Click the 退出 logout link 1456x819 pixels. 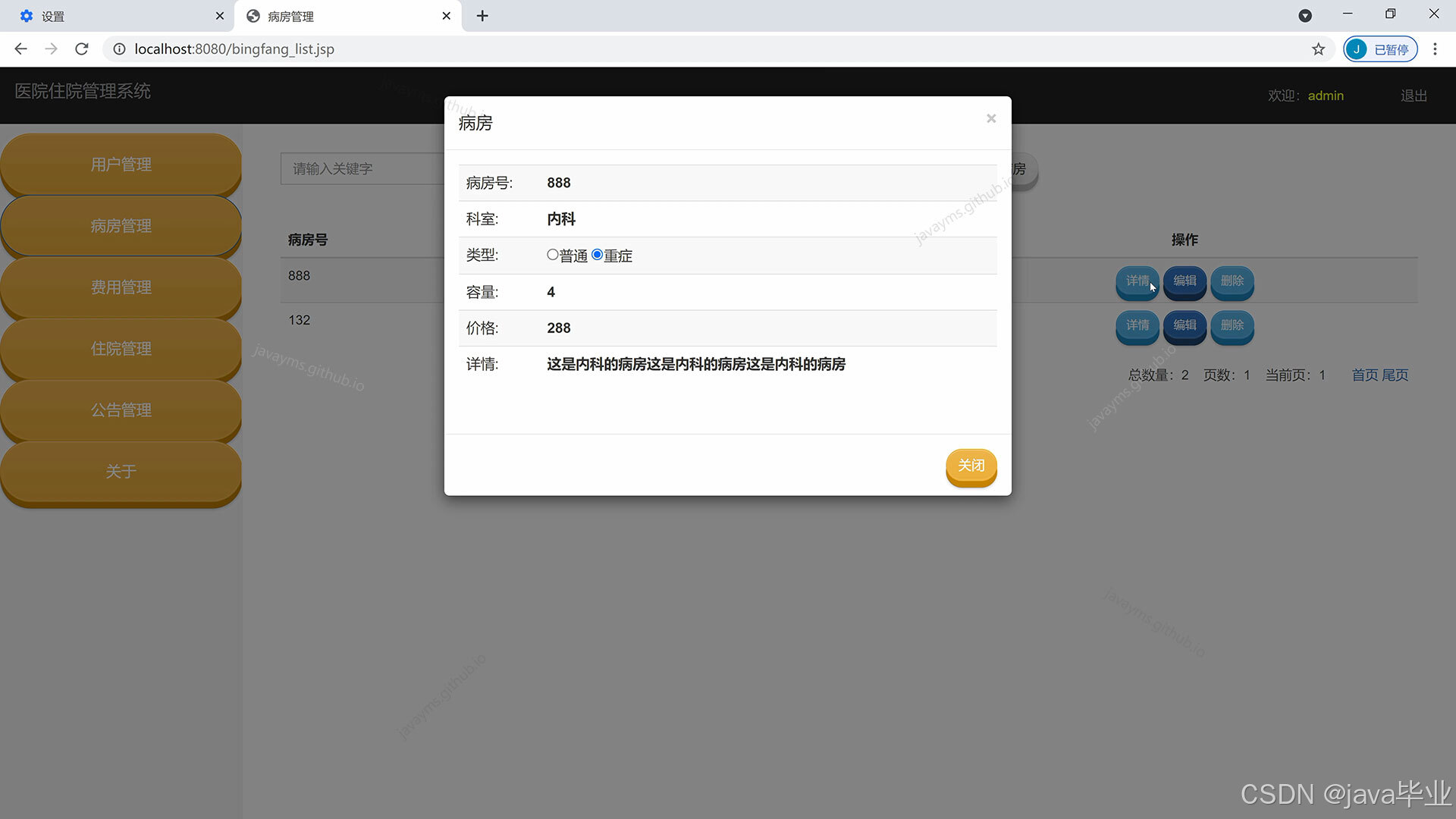1414,96
